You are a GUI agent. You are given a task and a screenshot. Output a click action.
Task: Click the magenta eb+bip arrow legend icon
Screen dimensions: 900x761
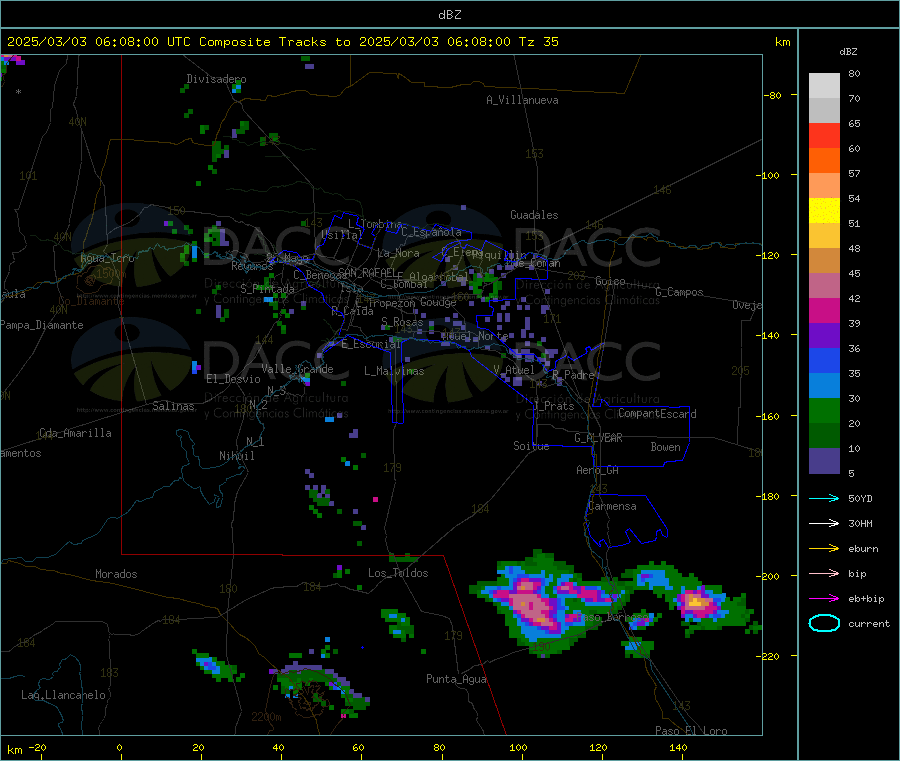click(x=824, y=599)
